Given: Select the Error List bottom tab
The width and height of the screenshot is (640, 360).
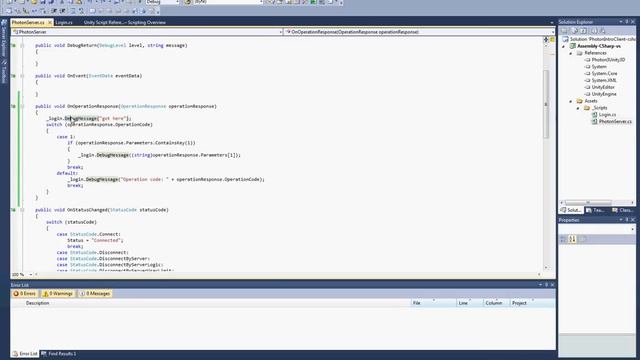Looking at the screenshot, I should (25, 354).
